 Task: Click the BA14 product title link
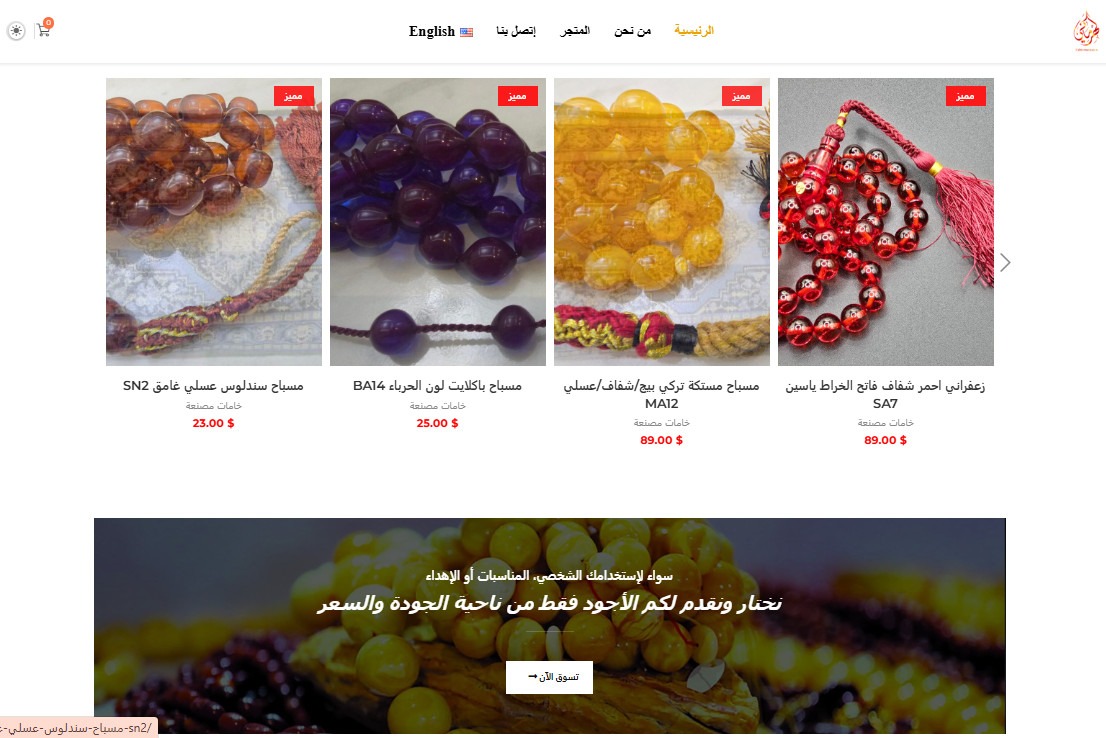(437, 386)
